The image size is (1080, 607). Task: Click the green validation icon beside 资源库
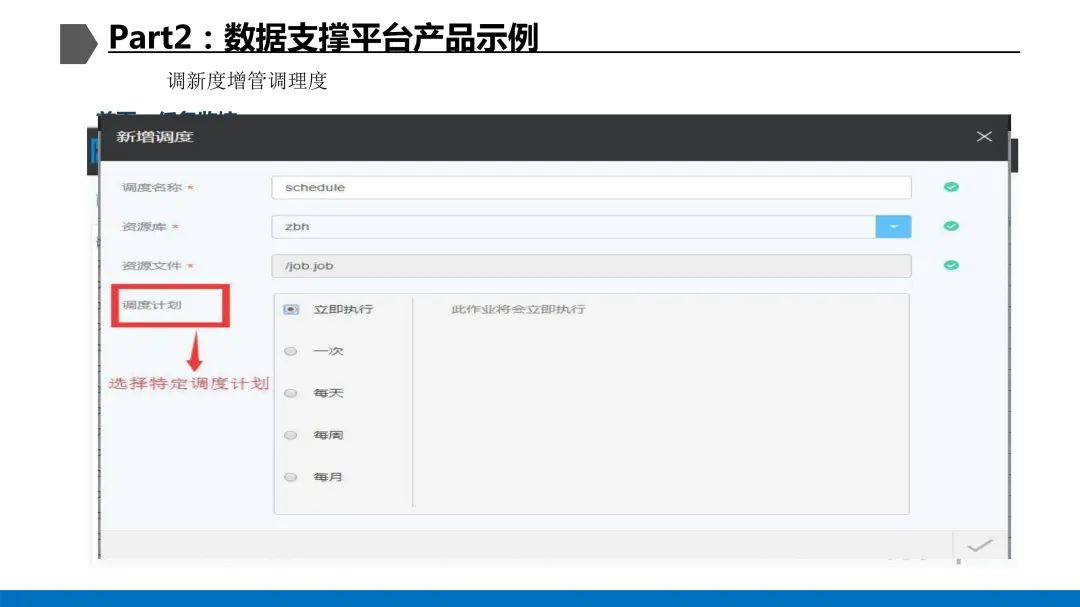(x=951, y=226)
